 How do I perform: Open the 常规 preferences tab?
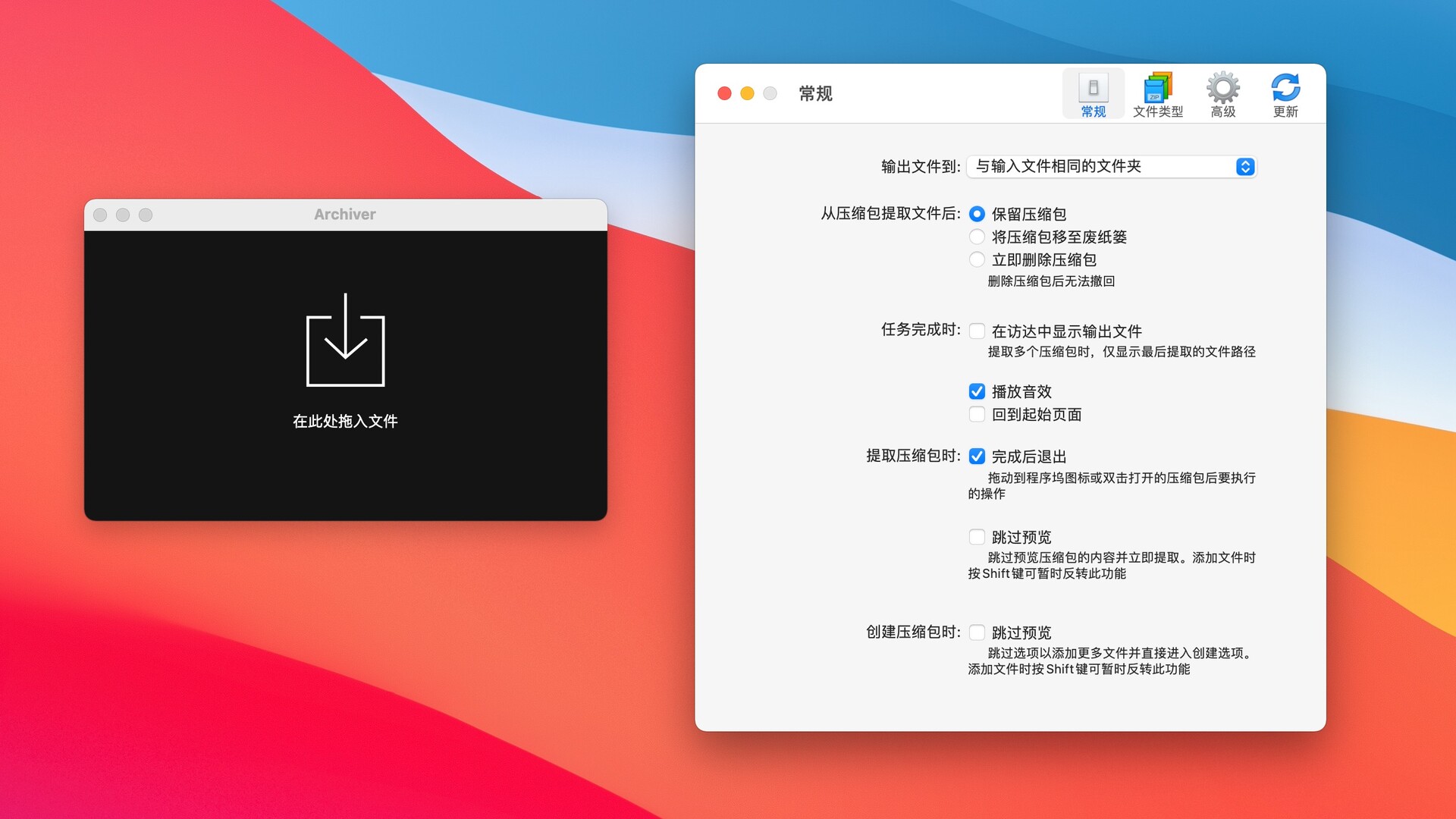point(1093,94)
